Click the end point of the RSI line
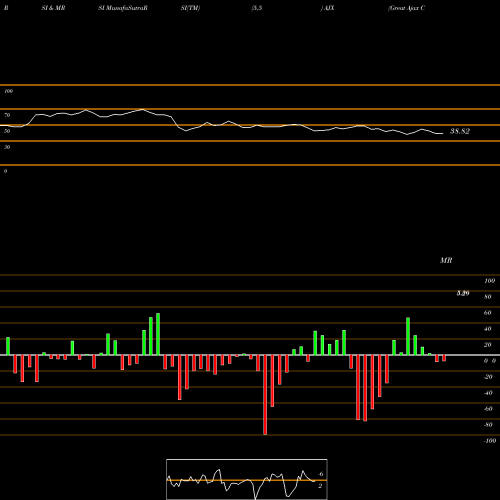500x500 pixels. tap(443, 134)
